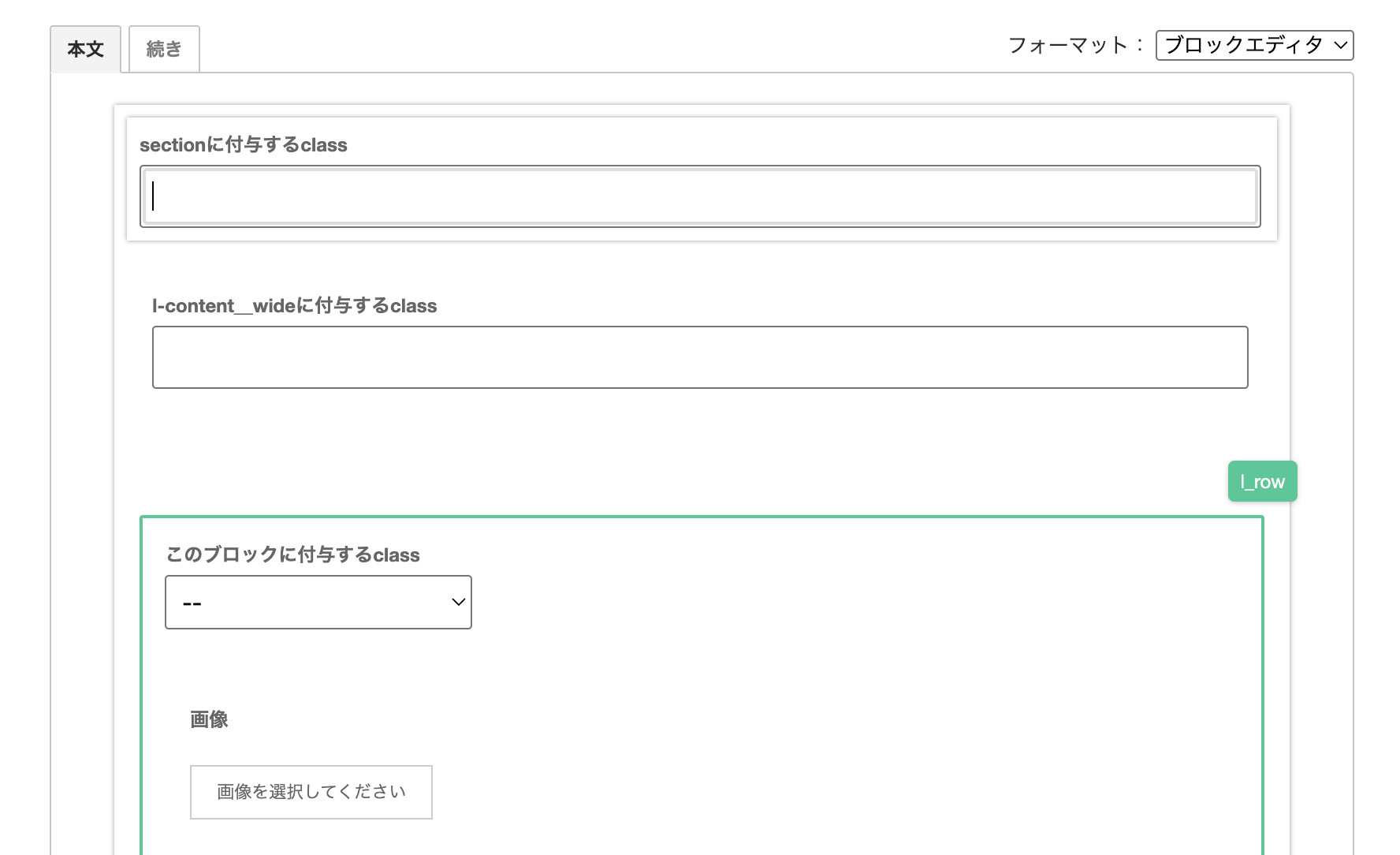Click the text cursor in the section field
The height and width of the screenshot is (855, 1400).
[154, 196]
